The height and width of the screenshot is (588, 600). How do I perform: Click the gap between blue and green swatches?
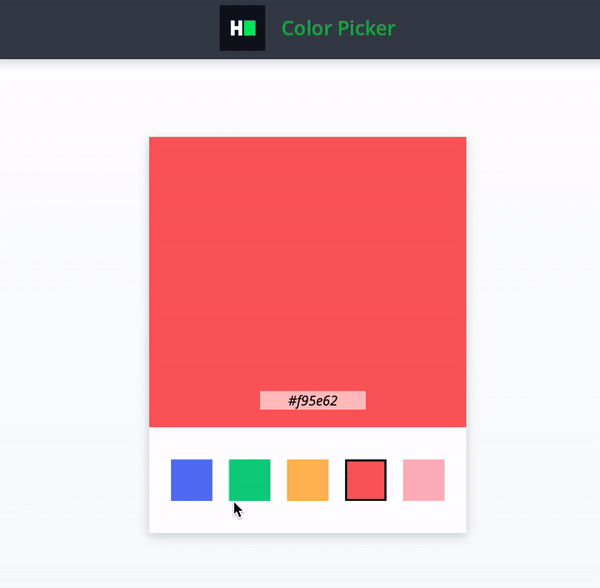point(220,480)
